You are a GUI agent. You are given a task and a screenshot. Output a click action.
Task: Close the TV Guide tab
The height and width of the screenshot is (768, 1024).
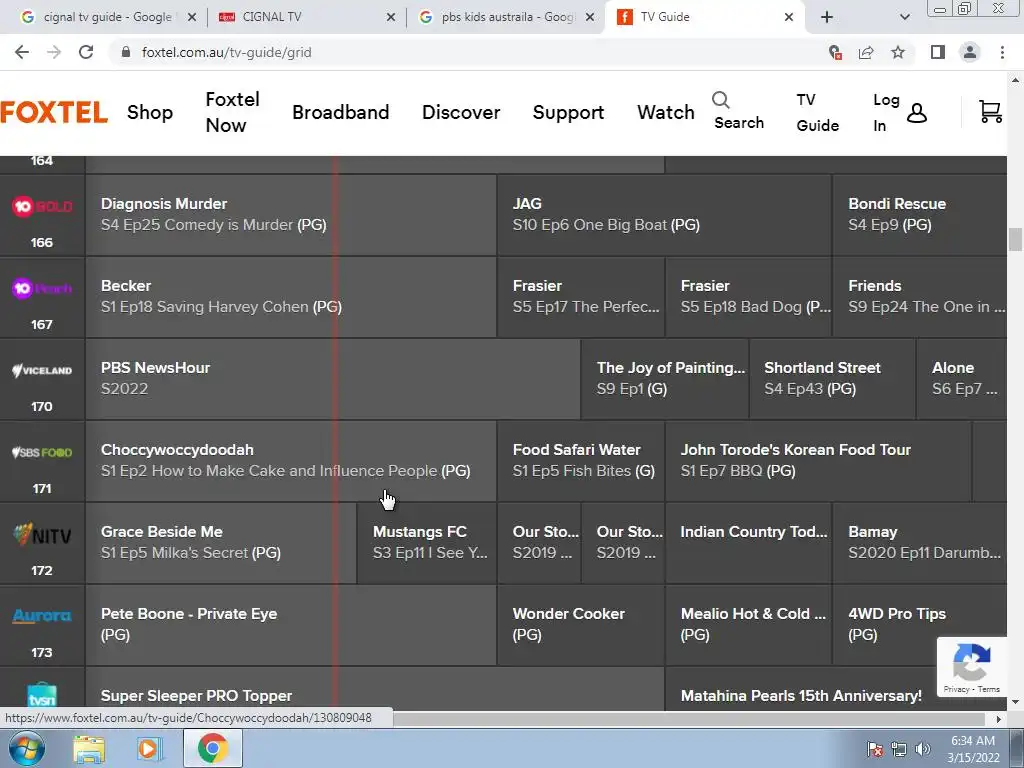[789, 17]
